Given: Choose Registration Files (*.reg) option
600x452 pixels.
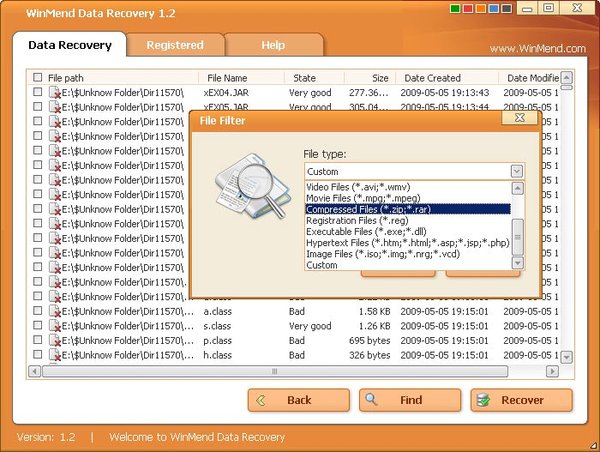Looking at the screenshot, I should coord(408,220).
